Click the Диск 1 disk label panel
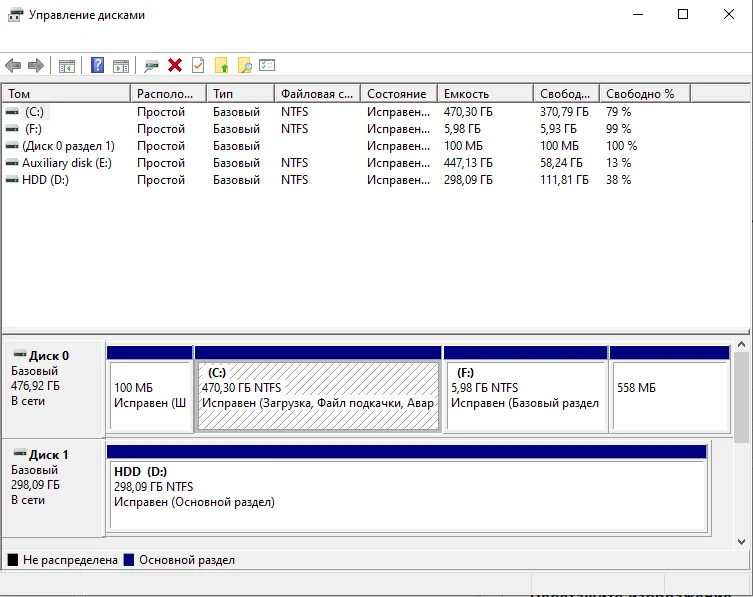Viewport: 753px width, 597px height. [x=53, y=487]
